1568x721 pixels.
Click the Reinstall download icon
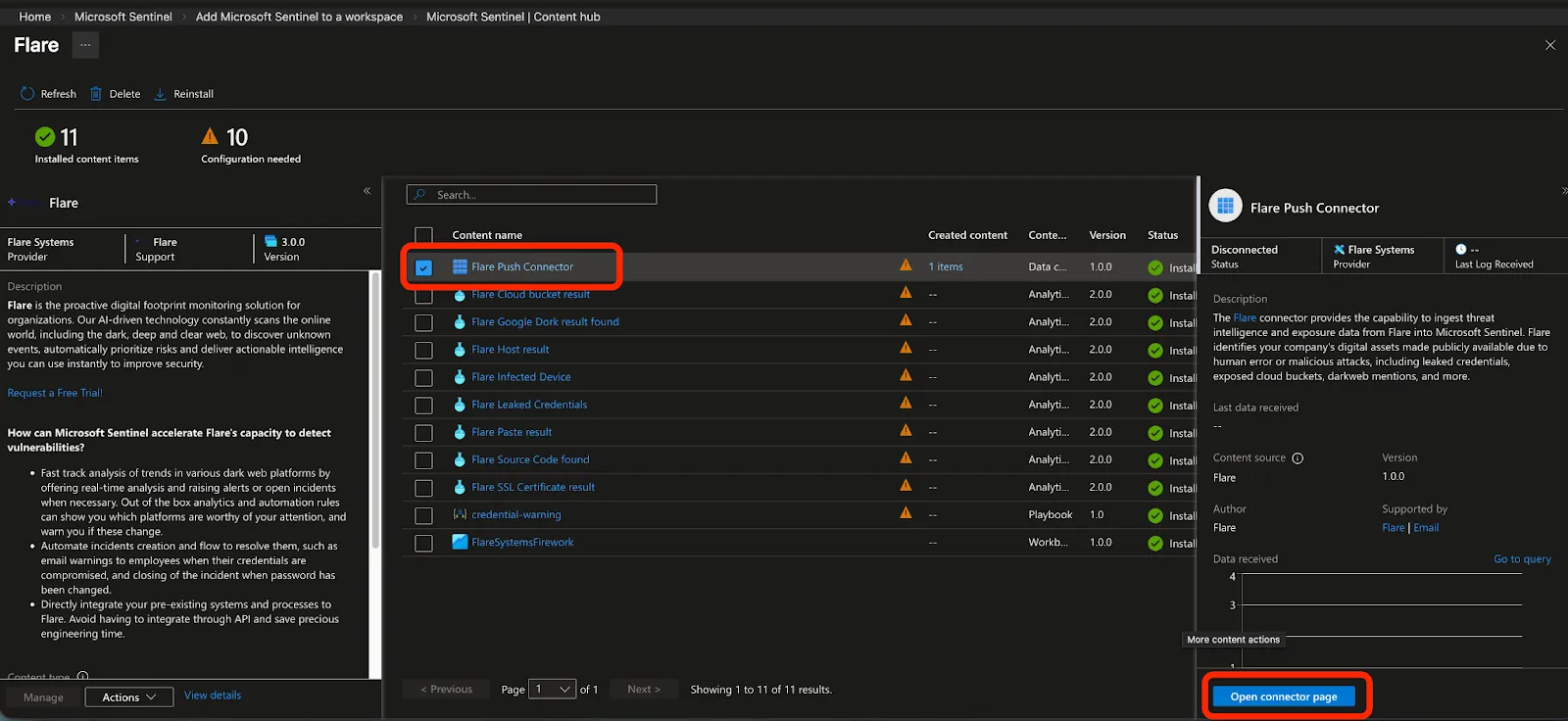161,94
